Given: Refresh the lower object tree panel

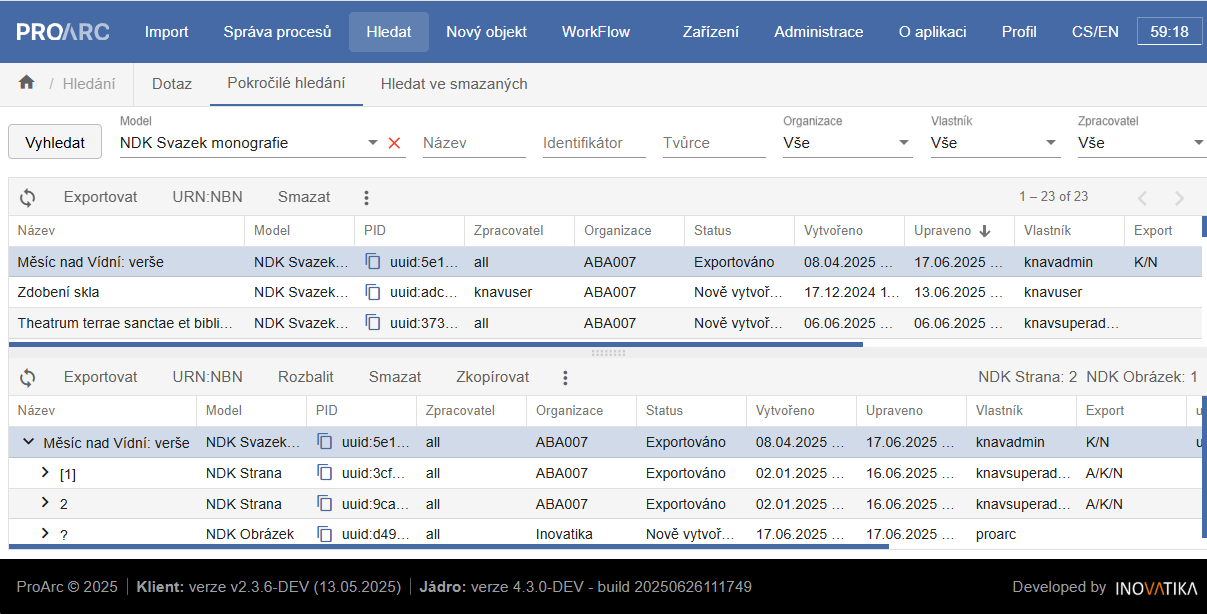Looking at the screenshot, I should (27, 377).
